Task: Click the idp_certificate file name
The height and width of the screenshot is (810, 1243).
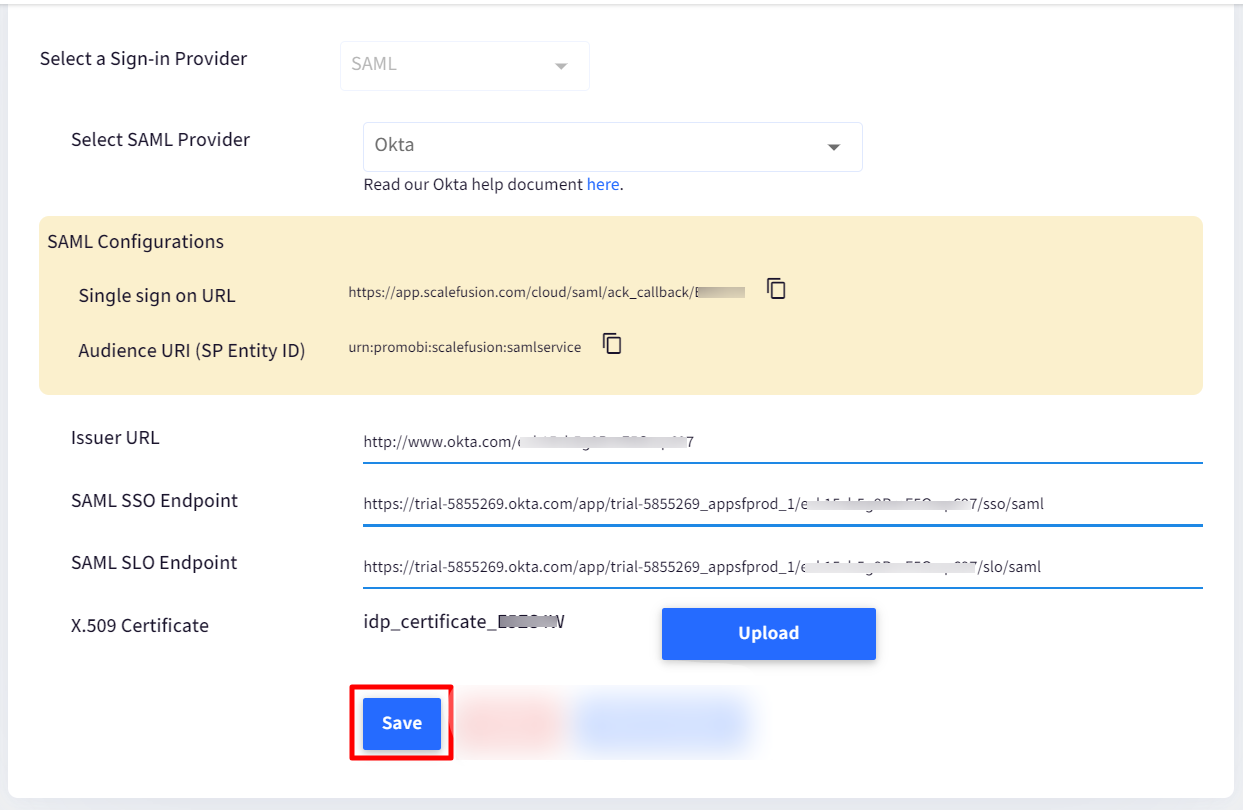Action: pos(464,622)
